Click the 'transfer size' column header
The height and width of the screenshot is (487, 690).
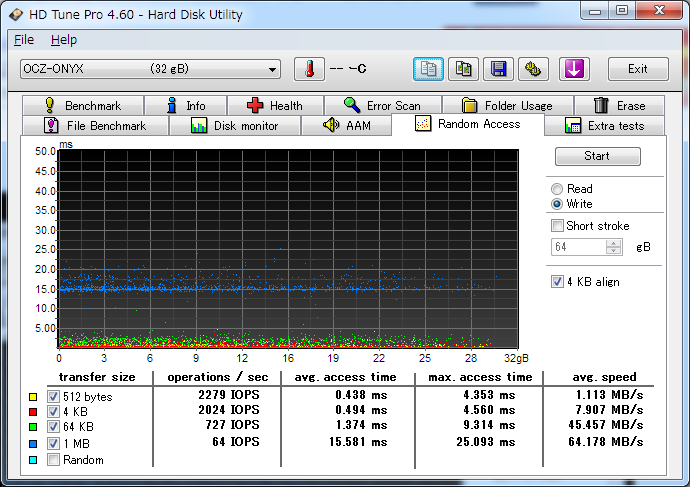click(97, 377)
